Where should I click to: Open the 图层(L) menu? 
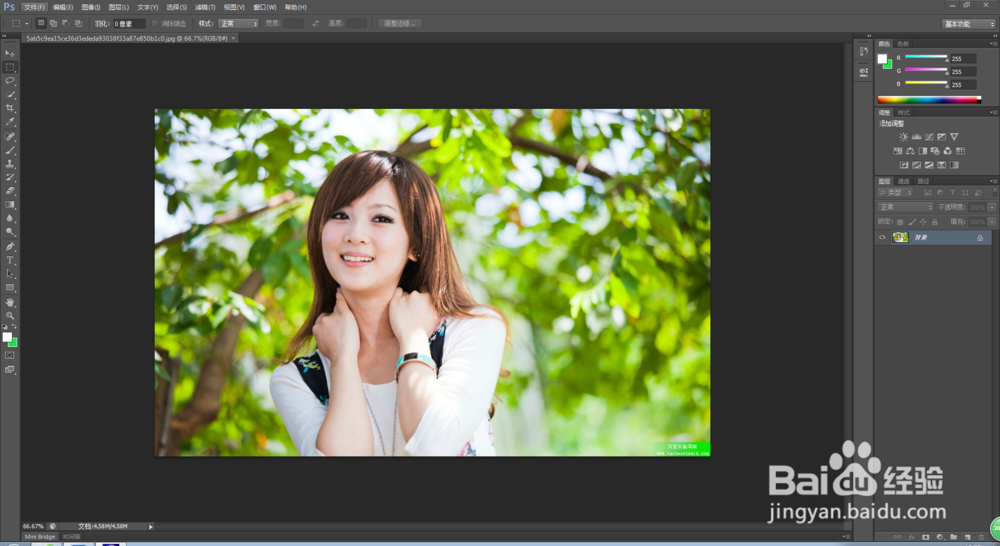119,7
